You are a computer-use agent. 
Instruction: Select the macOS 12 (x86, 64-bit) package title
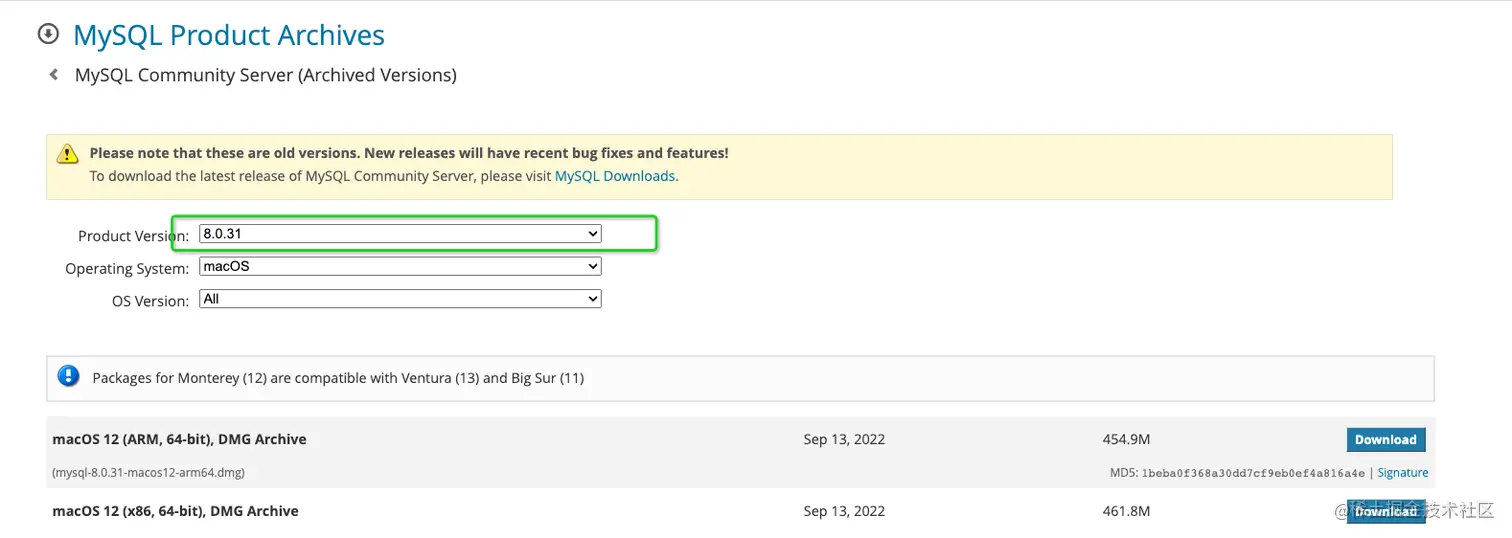click(175, 511)
